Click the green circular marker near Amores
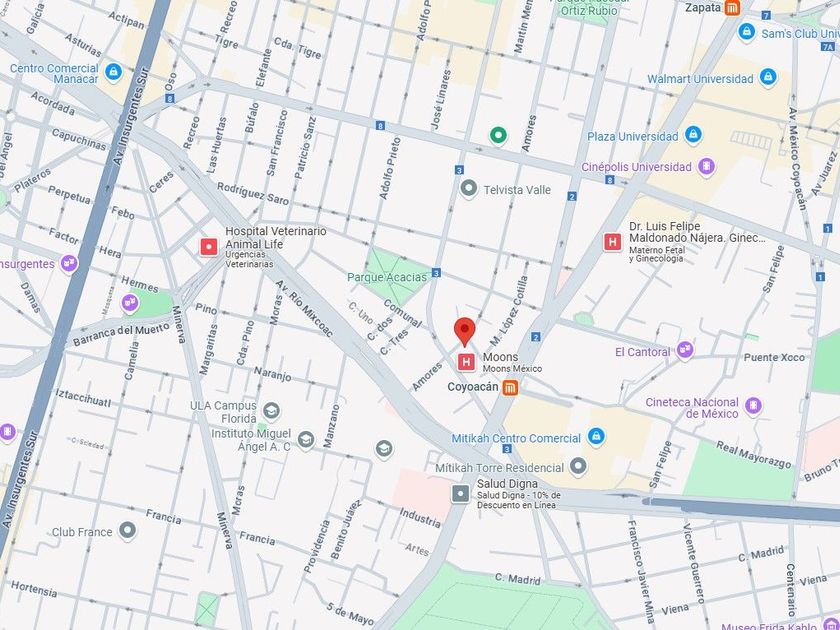 [x=498, y=135]
